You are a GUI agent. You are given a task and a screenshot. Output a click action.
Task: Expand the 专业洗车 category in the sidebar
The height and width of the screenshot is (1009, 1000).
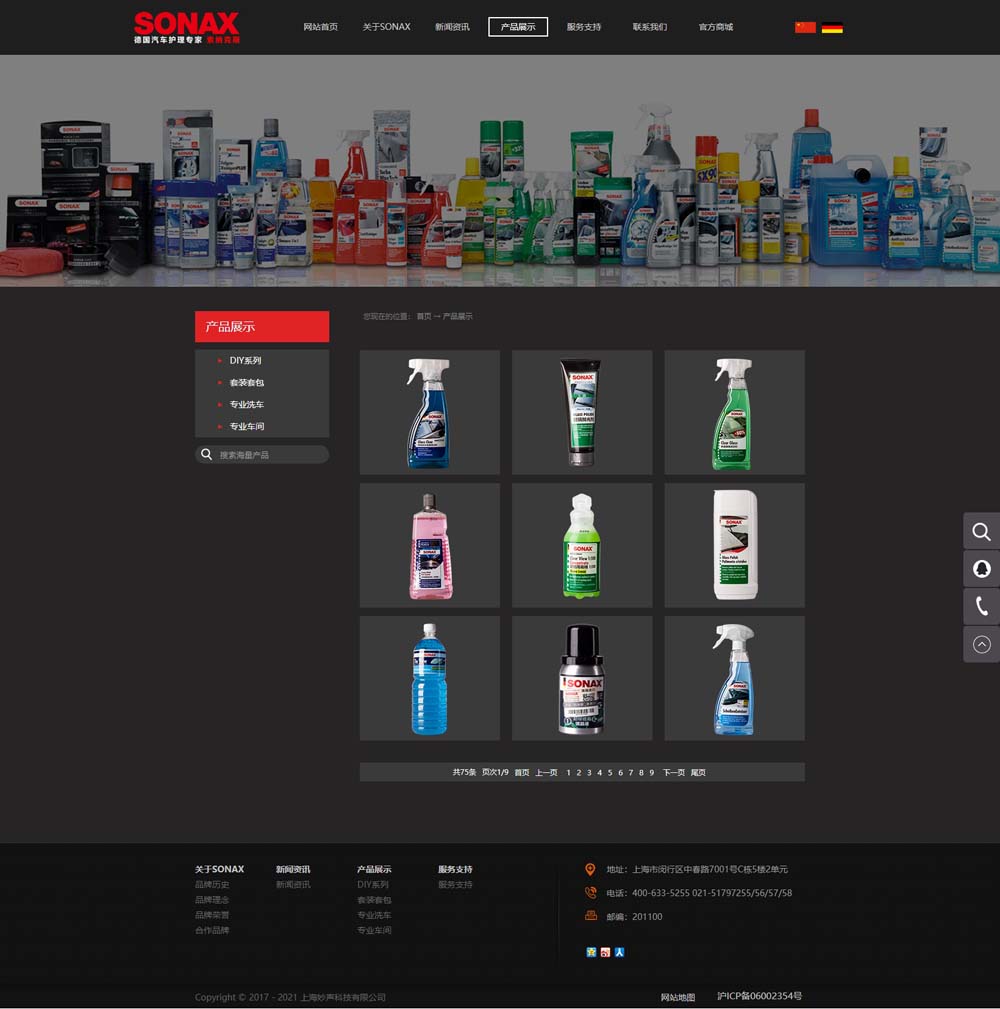pyautogui.click(x=246, y=404)
